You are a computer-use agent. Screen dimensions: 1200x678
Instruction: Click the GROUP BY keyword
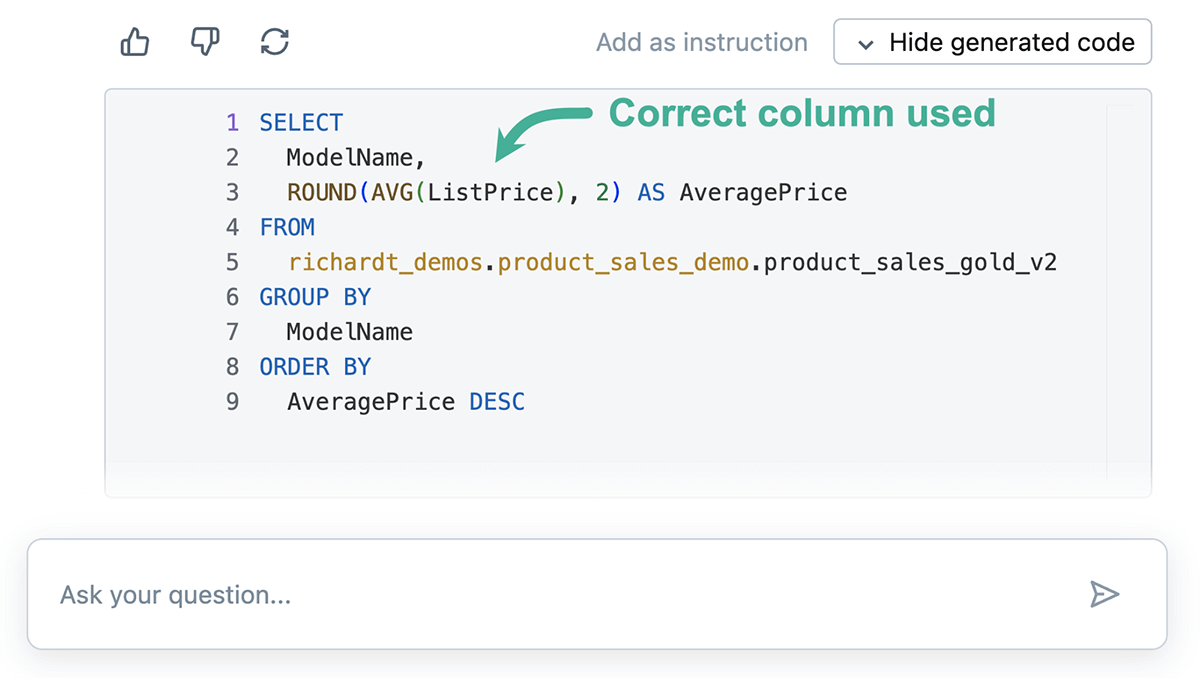[315, 297]
